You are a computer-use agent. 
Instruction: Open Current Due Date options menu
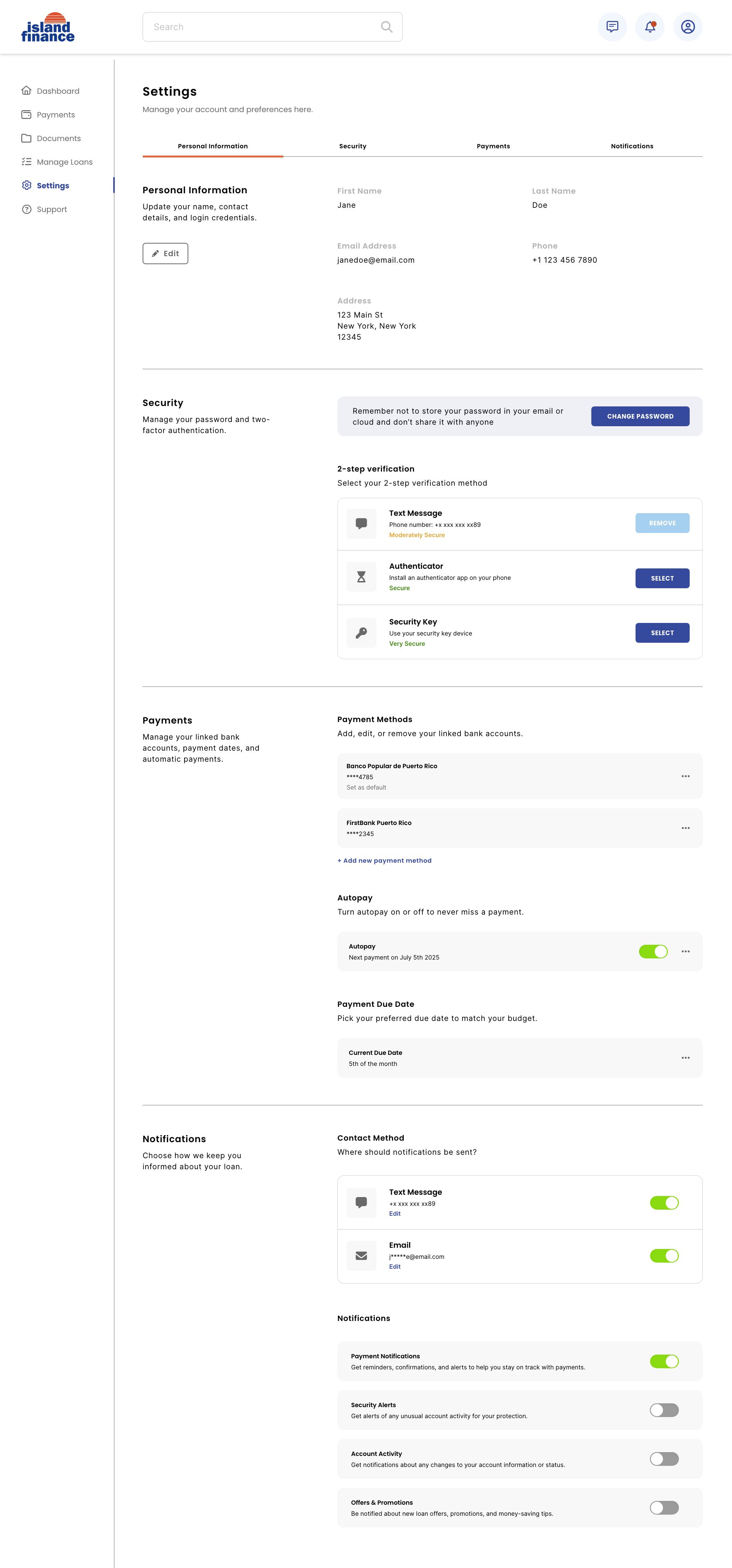tap(685, 1058)
